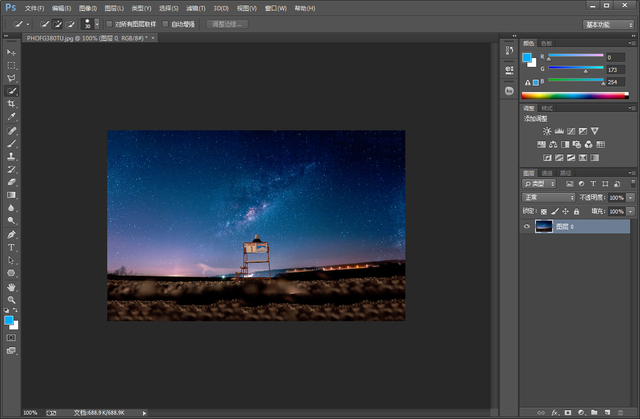Click the lock all layer icon
The height and width of the screenshot is (419, 640).
(x=576, y=212)
